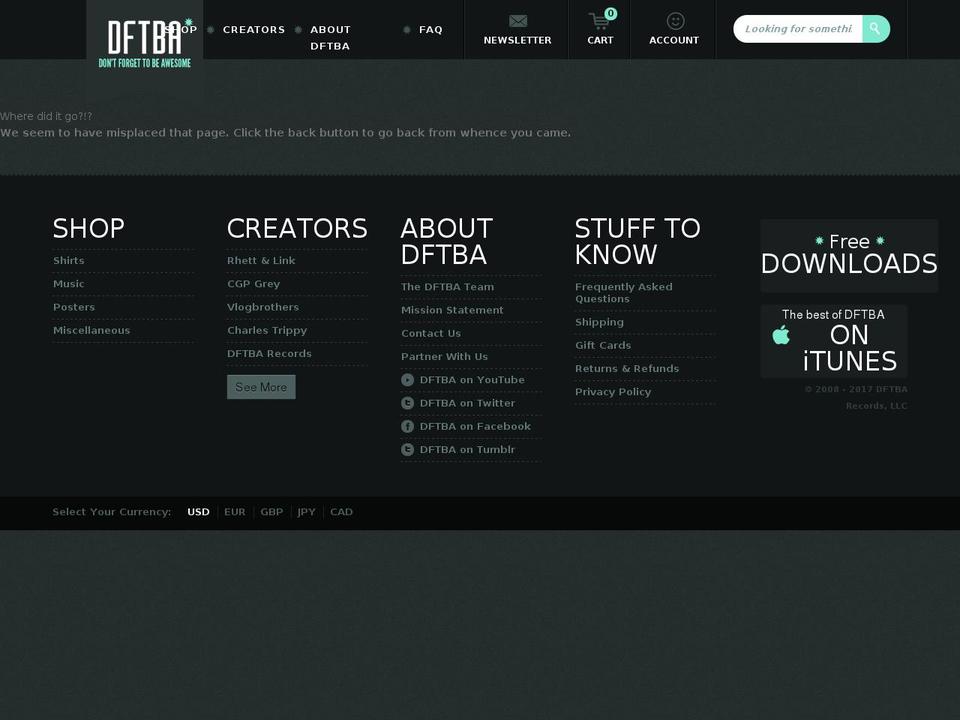Image resolution: width=960 pixels, height=720 pixels.
Task: Click the account smiley face icon
Action: (x=675, y=21)
